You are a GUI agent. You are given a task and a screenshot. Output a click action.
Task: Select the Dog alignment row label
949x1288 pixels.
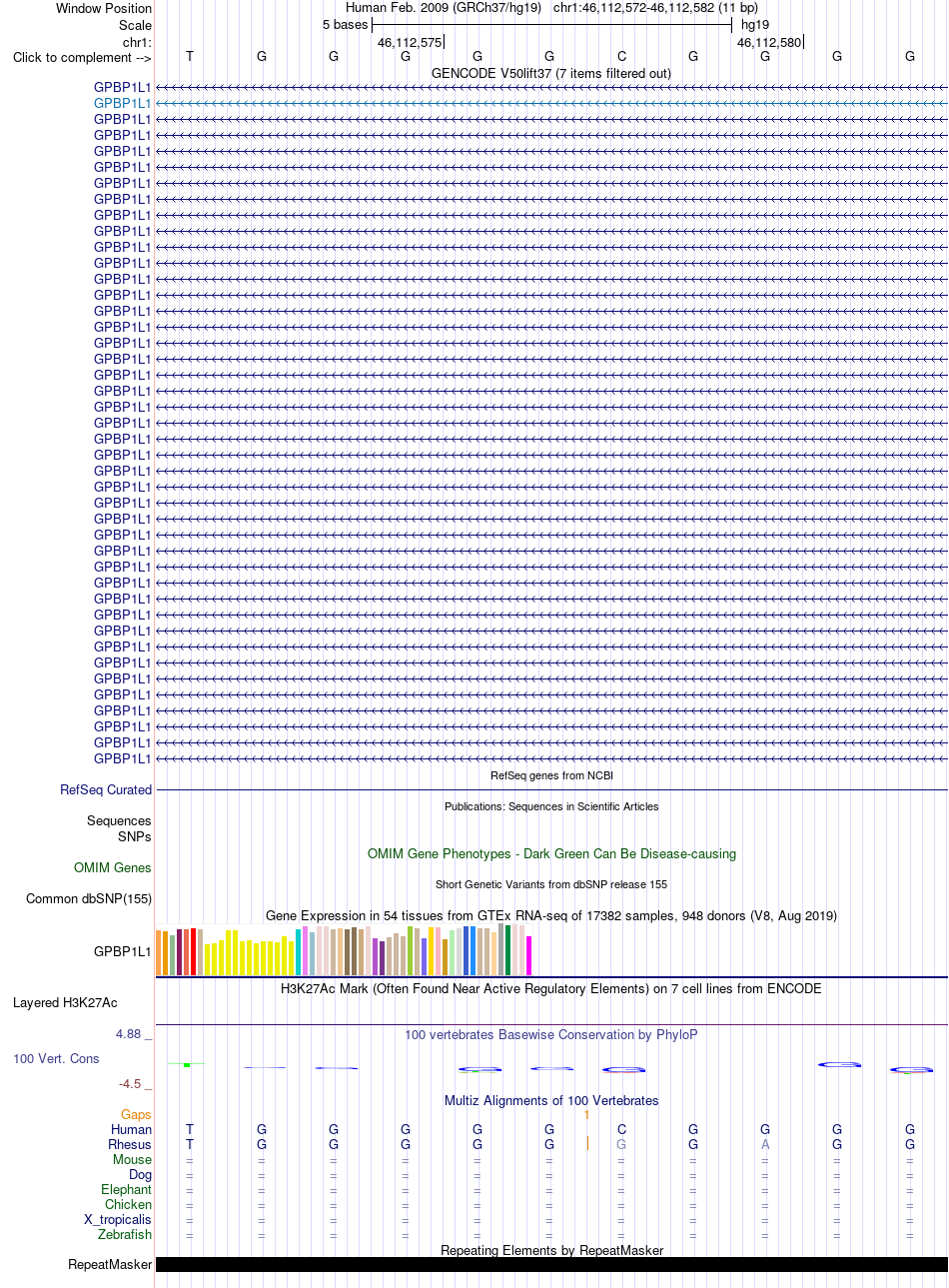coord(141,1174)
